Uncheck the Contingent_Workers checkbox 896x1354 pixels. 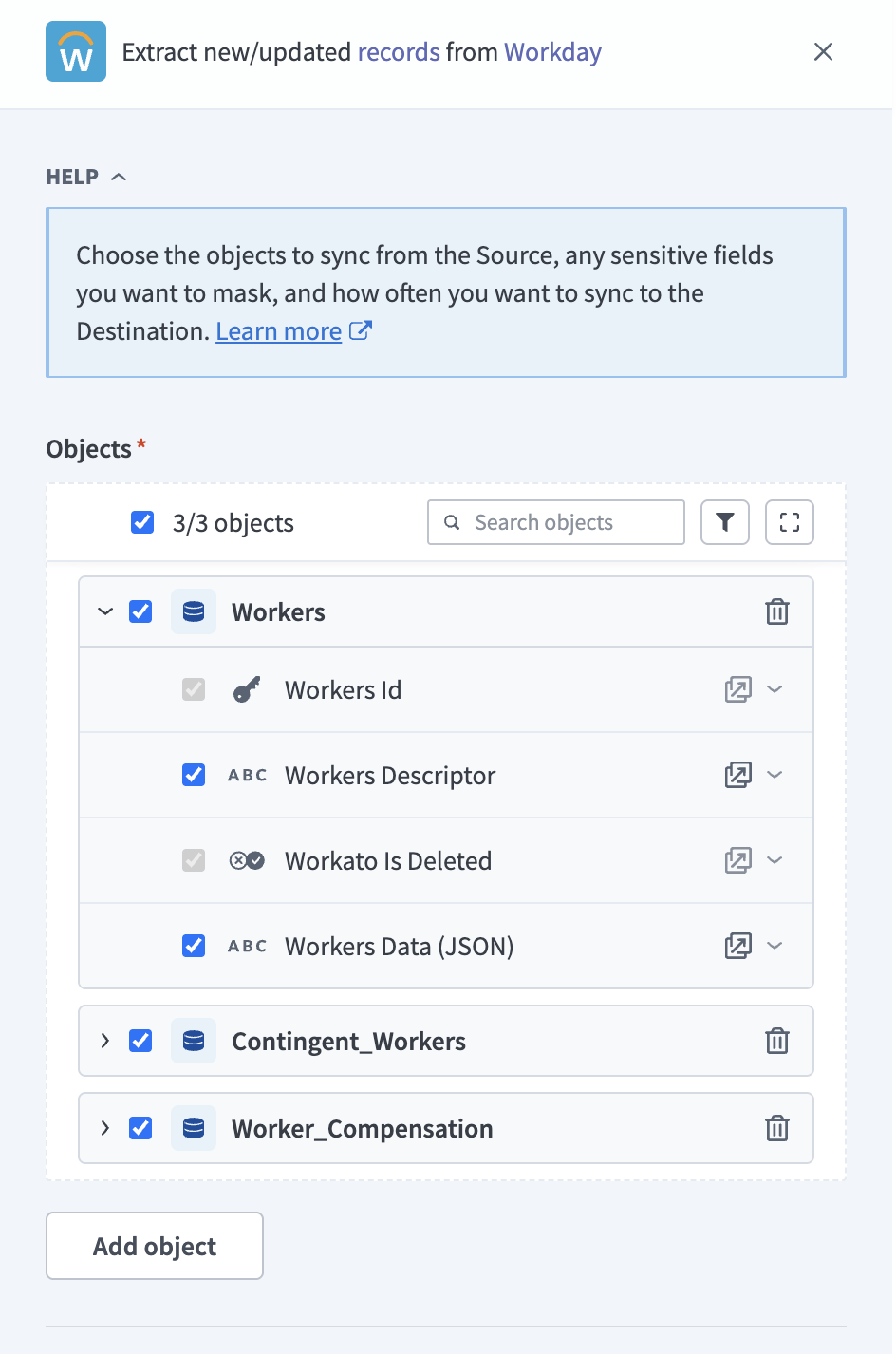click(140, 1041)
